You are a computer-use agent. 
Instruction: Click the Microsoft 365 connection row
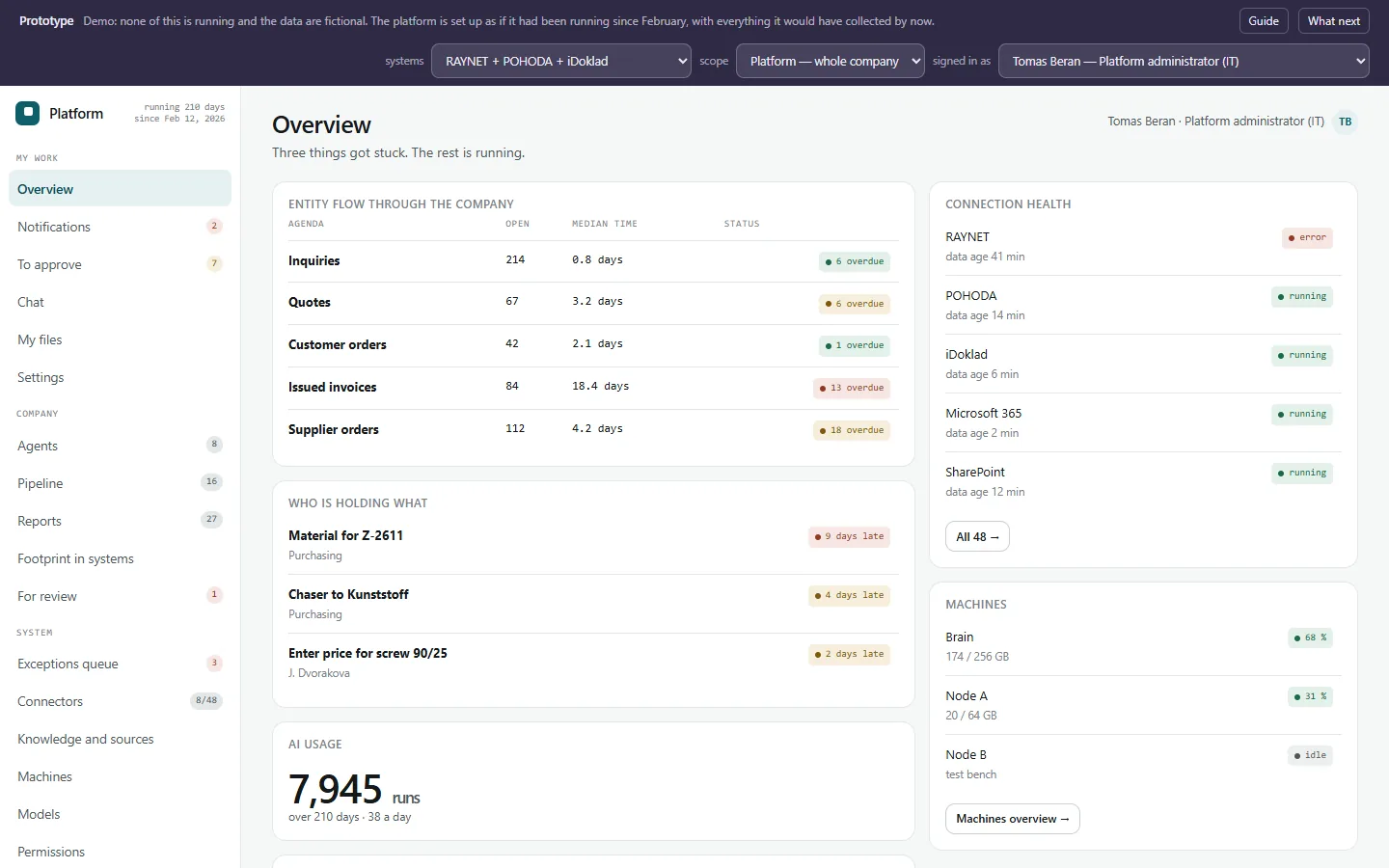[1143, 422]
